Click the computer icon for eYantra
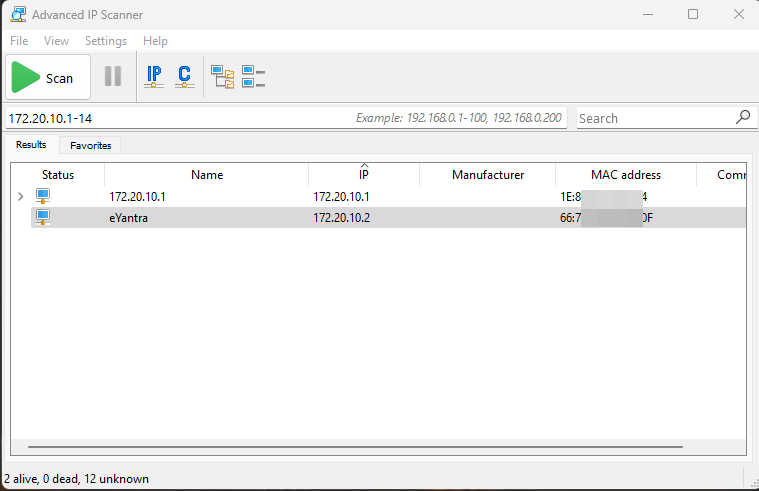The image size is (759, 491). click(43, 217)
